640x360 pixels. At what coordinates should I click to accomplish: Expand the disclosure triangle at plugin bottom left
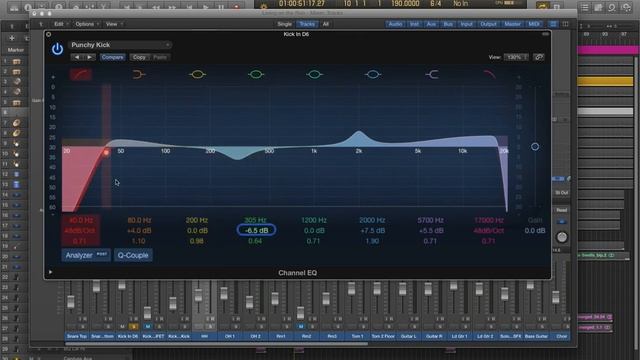click(x=50, y=272)
